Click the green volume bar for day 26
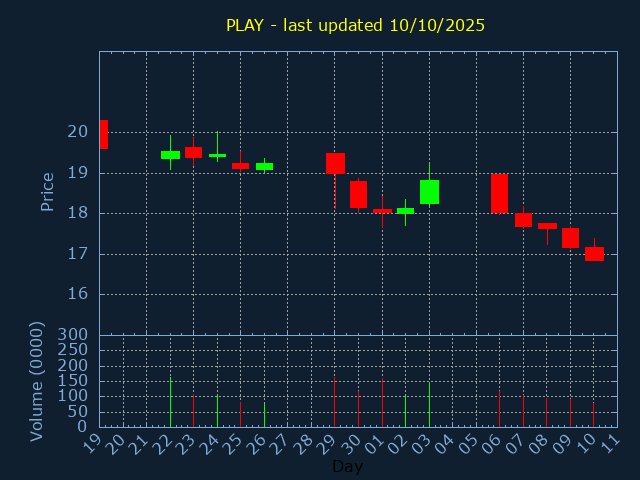This screenshot has height=480, width=640. (x=264, y=415)
